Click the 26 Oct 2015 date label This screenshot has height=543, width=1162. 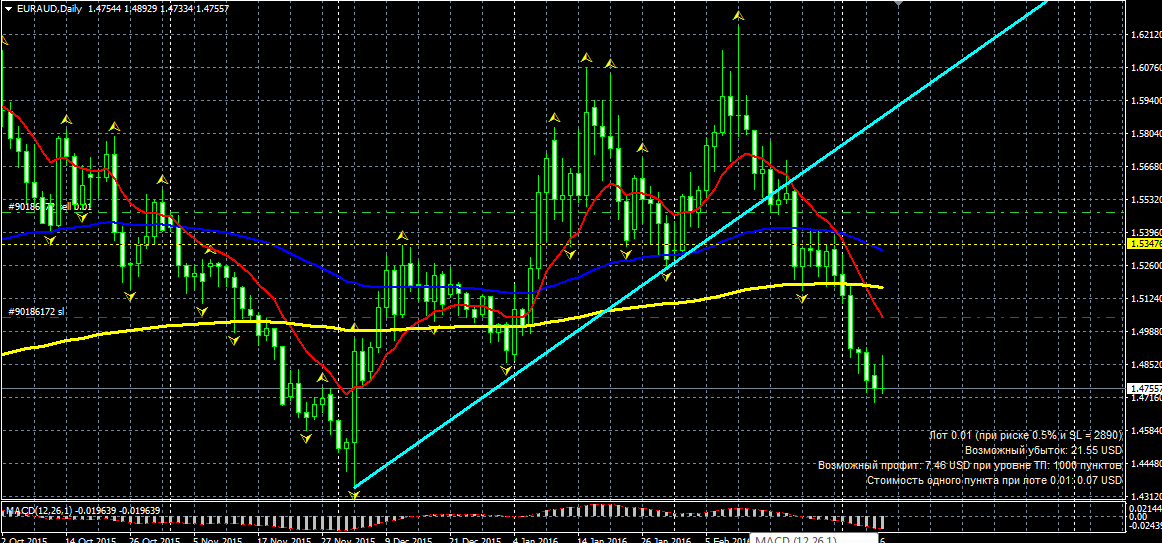tap(155, 539)
